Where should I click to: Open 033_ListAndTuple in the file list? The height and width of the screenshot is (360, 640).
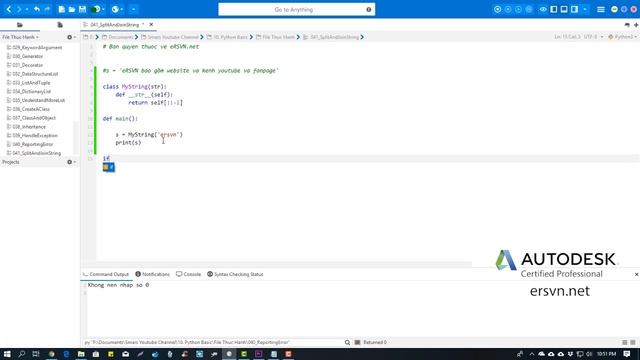tap(28, 83)
